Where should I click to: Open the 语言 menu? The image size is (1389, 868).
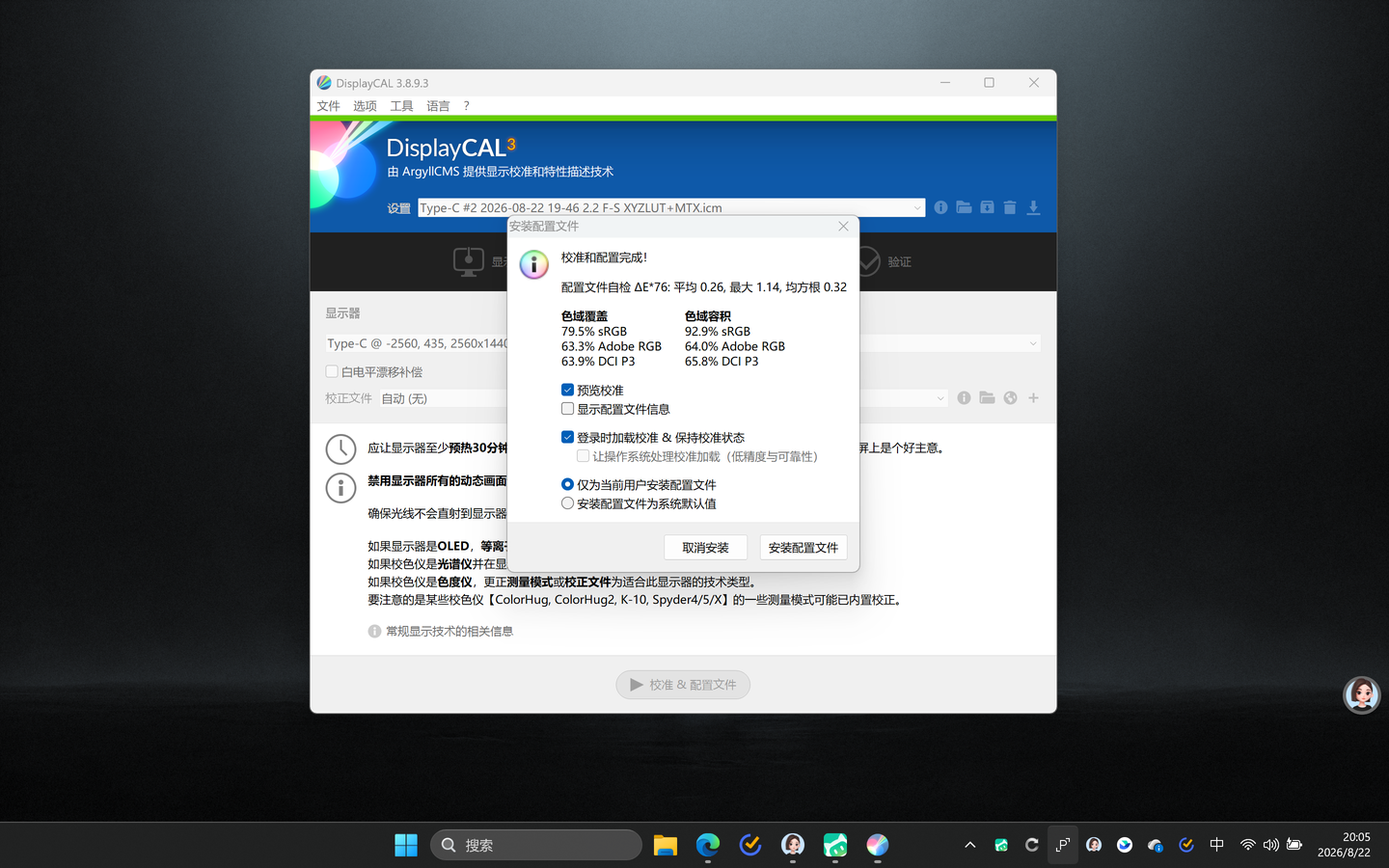(438, 106)
